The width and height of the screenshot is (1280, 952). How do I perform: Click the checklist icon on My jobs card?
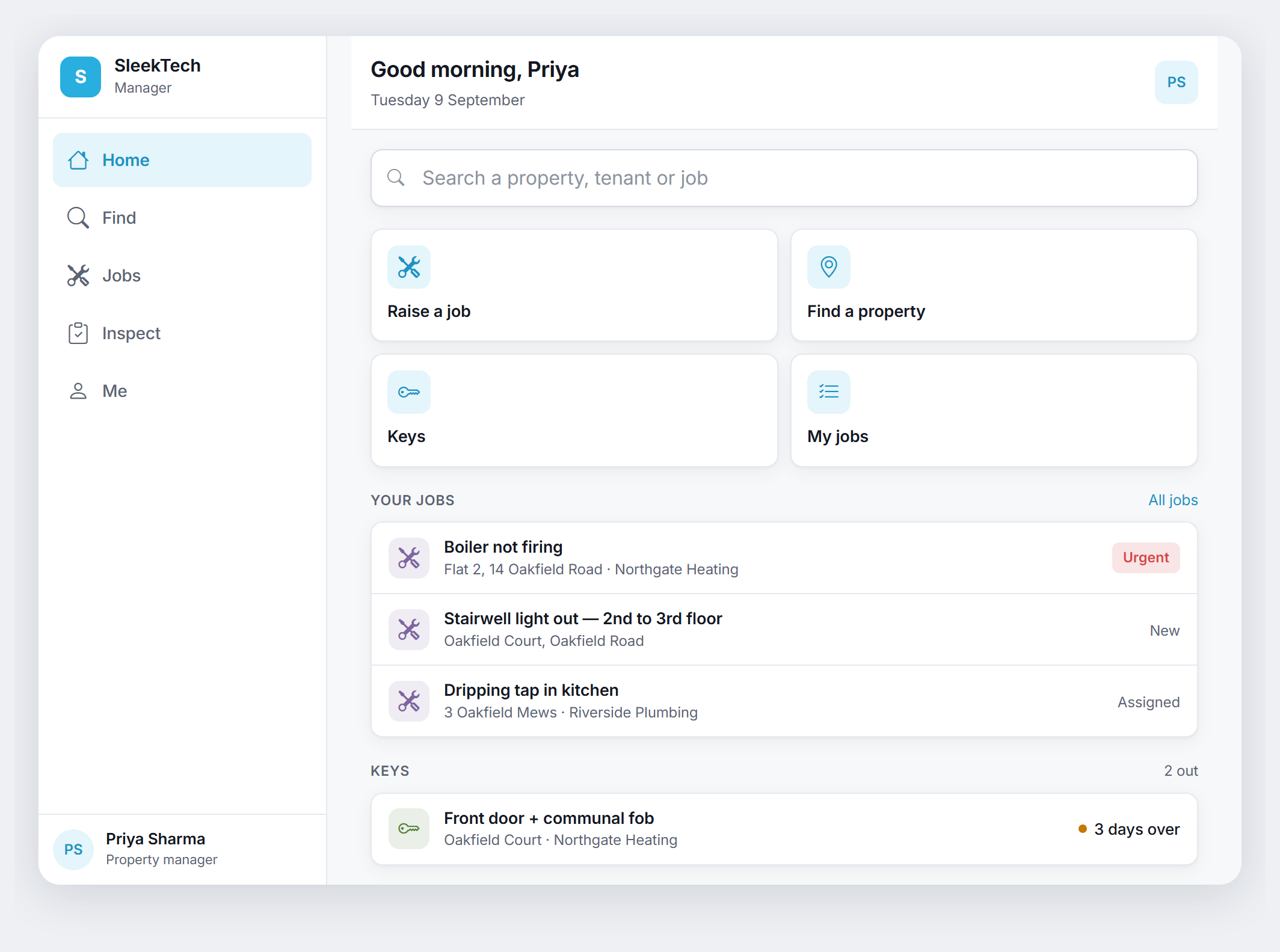(x=829, y=392)
